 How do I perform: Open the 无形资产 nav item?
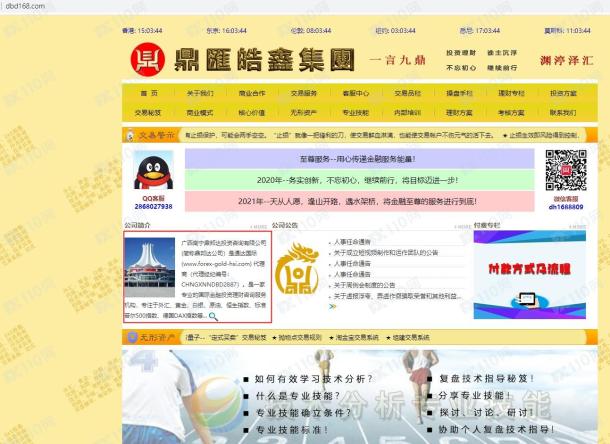[x=304, y=112]
